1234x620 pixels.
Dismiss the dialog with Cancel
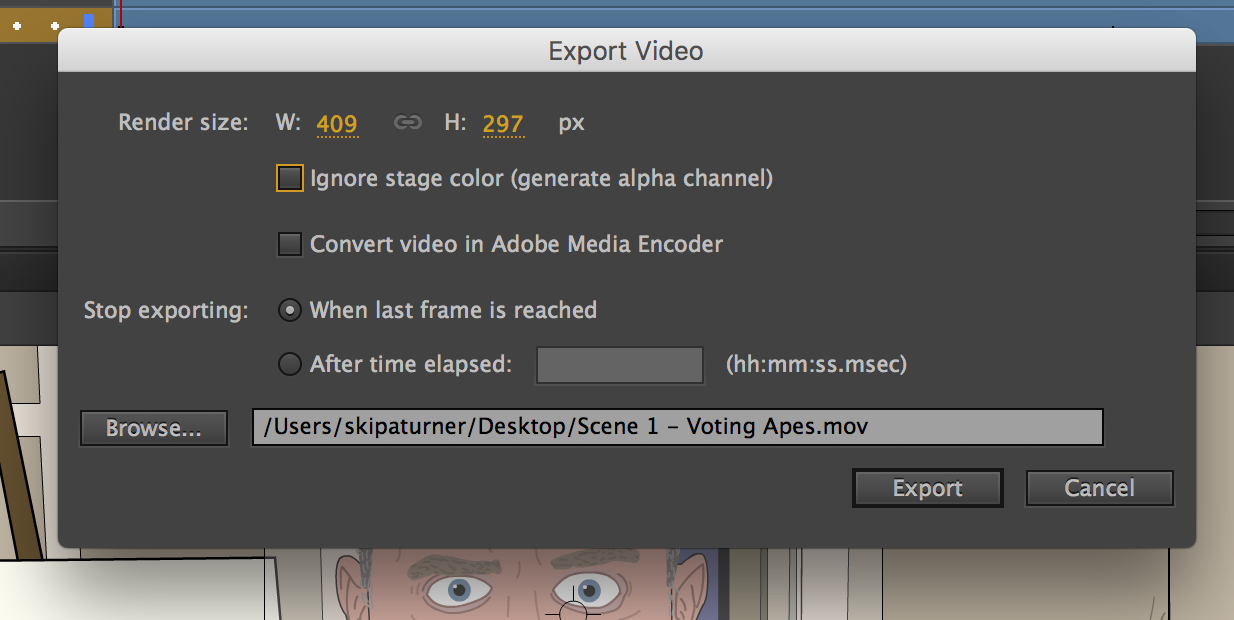(x=1099, y=488)
